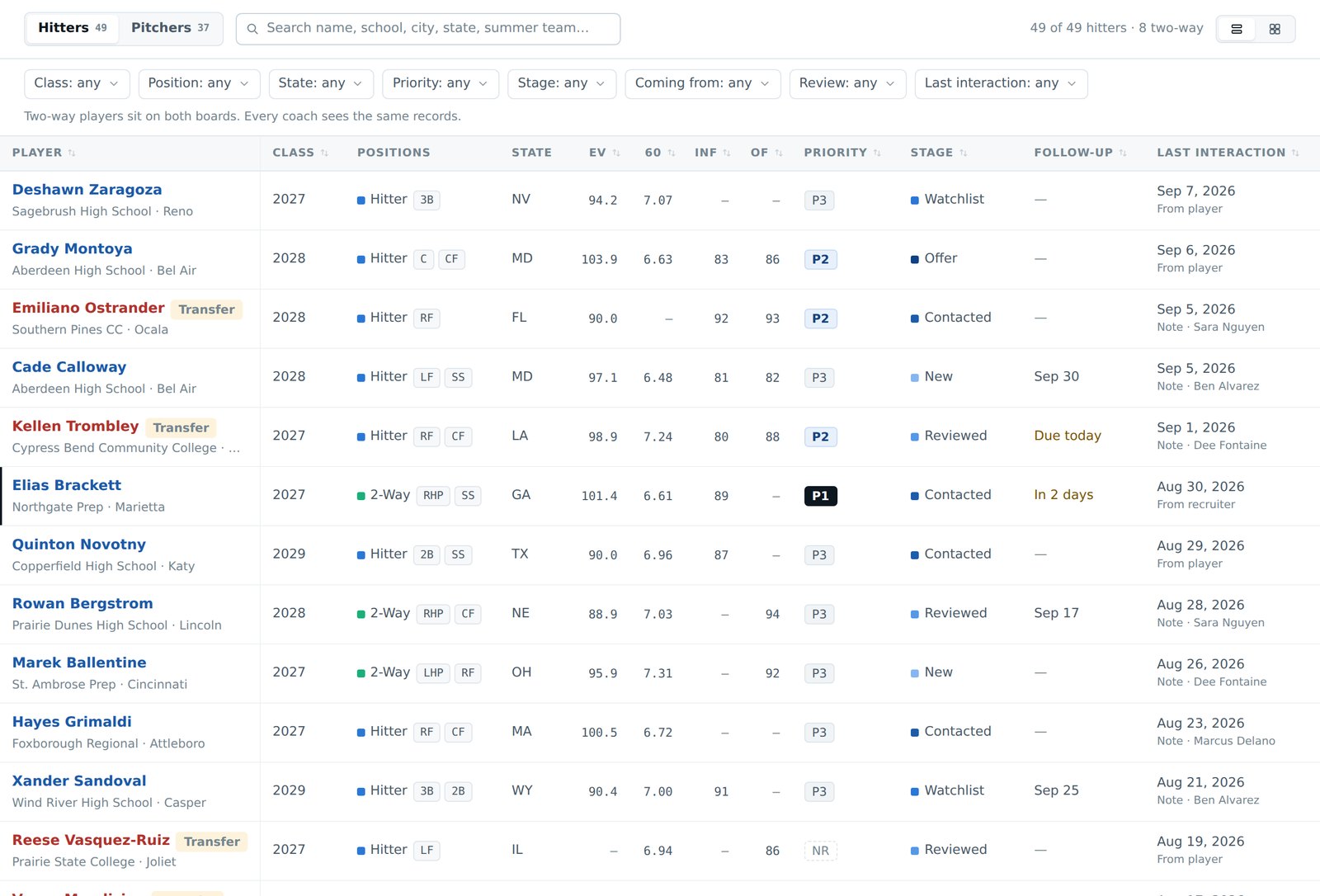Click the search magnifier icon
This screenshot has width=1320, height=896.
[x=252, y=29]
